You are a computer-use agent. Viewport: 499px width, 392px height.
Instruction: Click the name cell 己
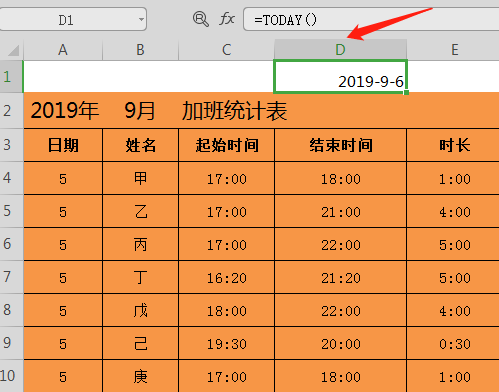pos(140,343)
